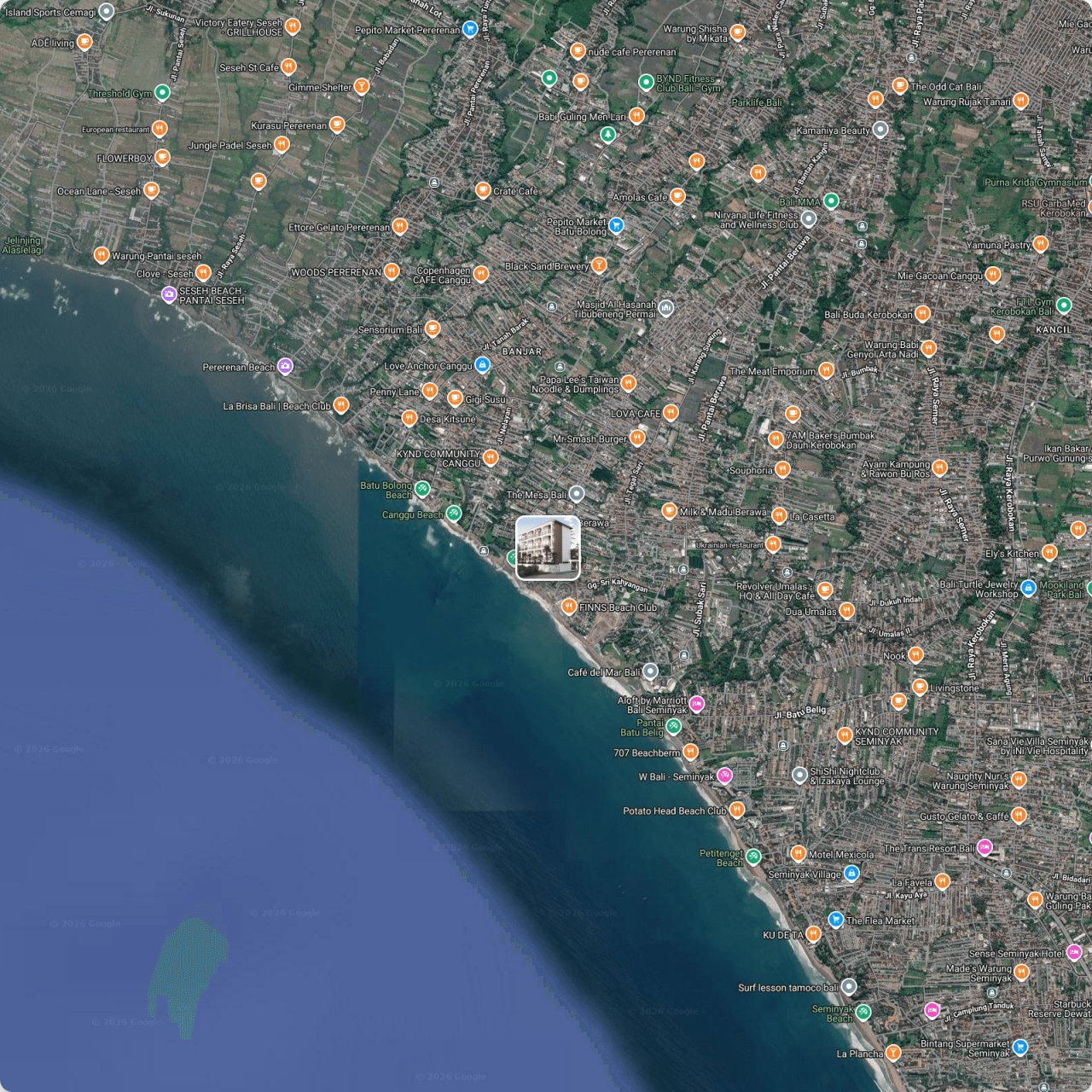Click the Gigi Susu cafe pin
Image resolution: width=1092 pixels, height=1092 pixels.
[455, 398]
